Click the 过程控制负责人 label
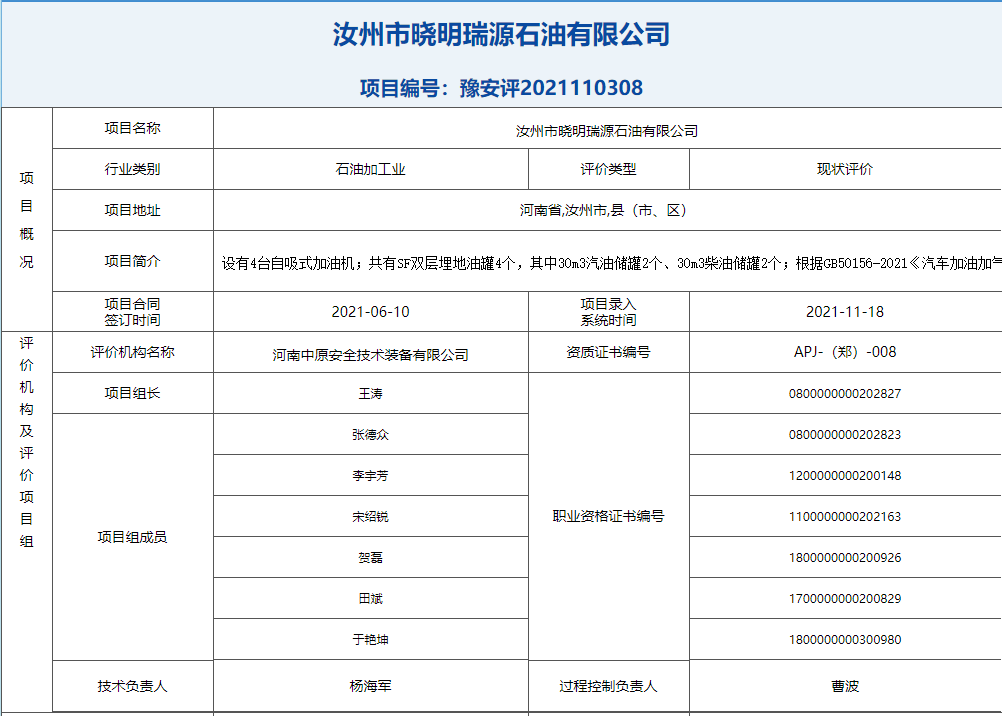The image size is (1002, 716). point(608,686)
